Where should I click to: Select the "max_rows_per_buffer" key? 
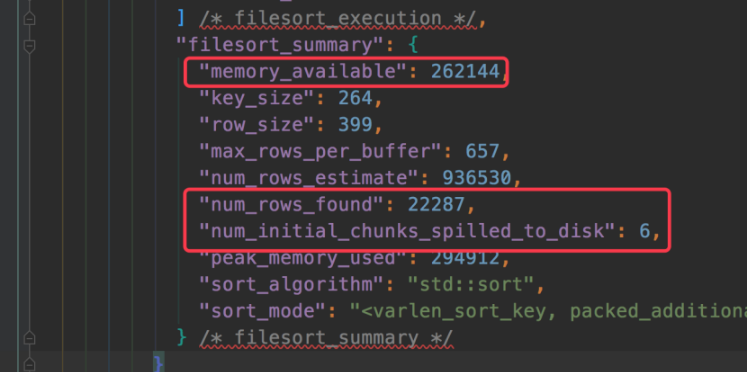[x=321, y=152]
